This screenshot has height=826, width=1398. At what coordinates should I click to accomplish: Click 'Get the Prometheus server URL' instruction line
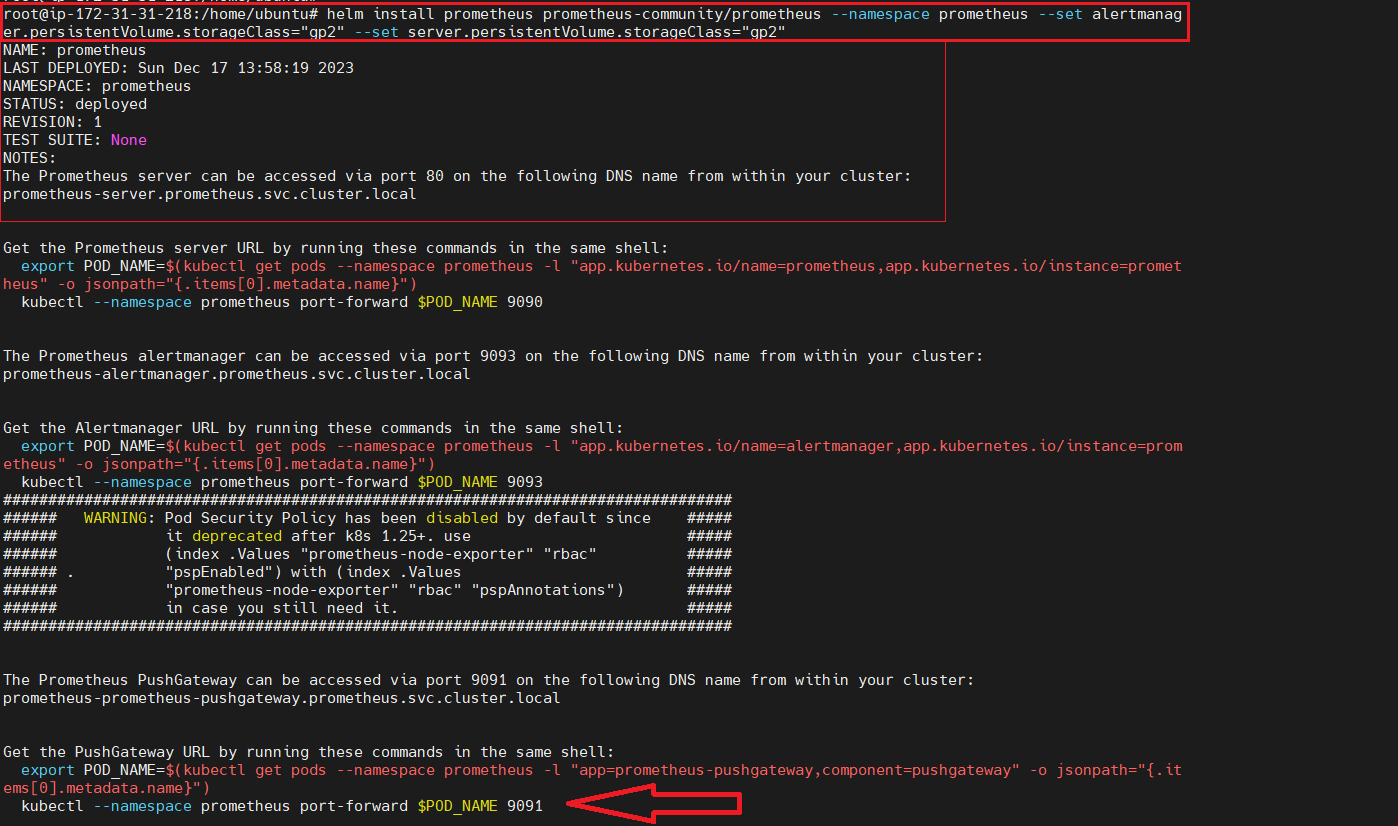[x=336, y=248]
